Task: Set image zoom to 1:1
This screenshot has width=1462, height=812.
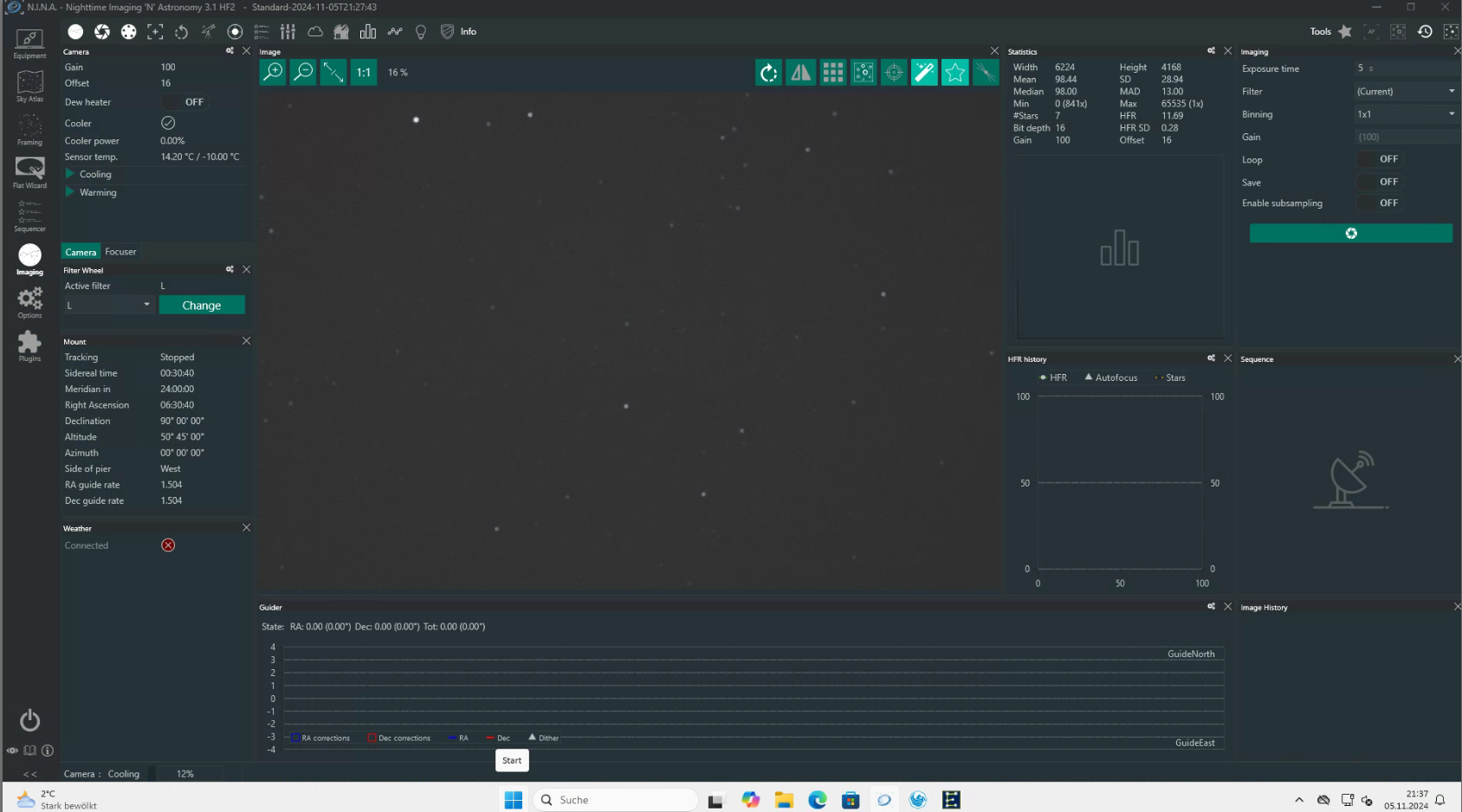Action: (364, 72)
